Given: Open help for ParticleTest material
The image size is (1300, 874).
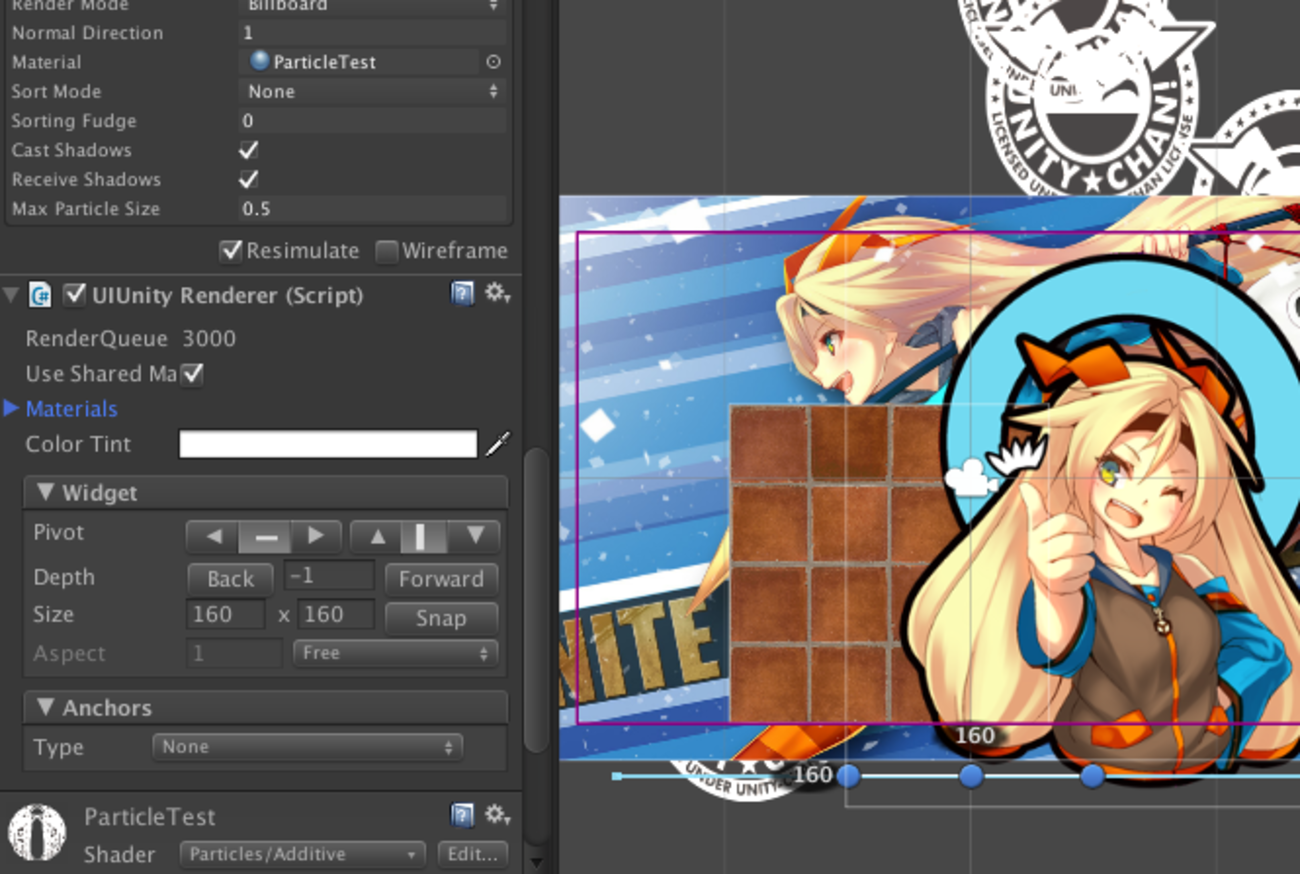Looking at the screenshot, I should click(462, 816).
